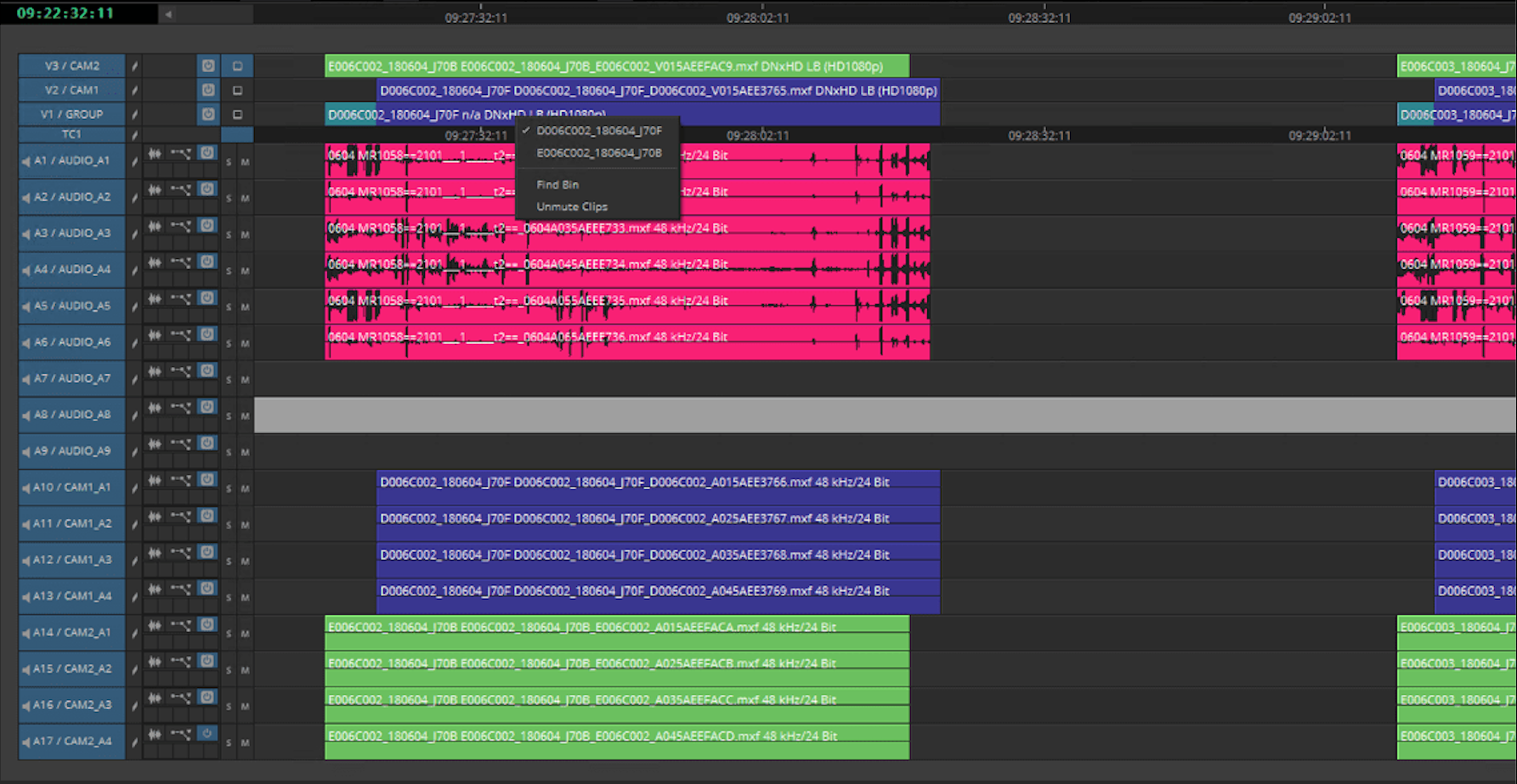Solo track A2 / AUDIO_A2
The width and height of the screenshot is (1517, 784).
coord(229,198)
